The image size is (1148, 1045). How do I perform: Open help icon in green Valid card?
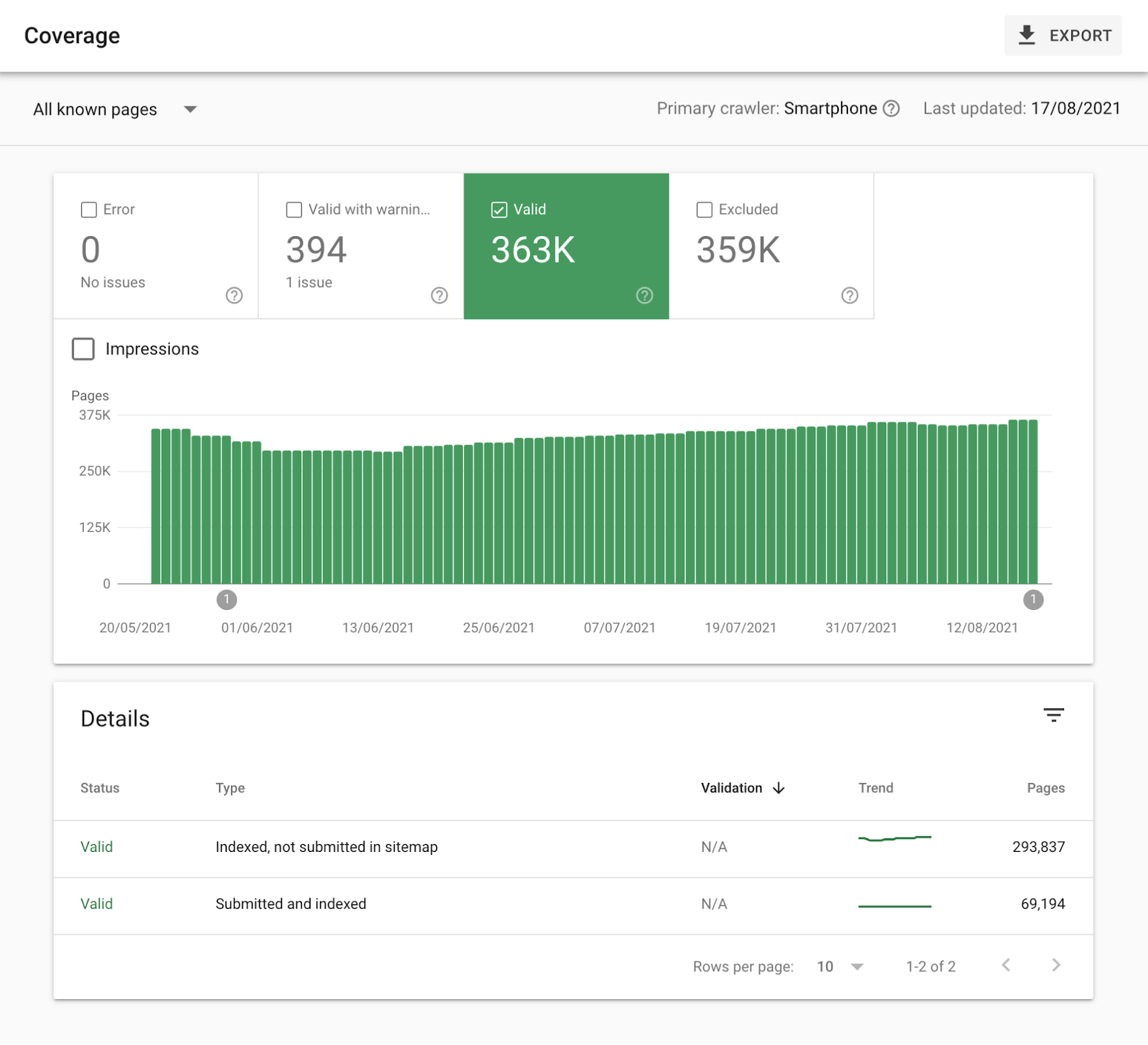pyautogui.click(x=644, y=296)
